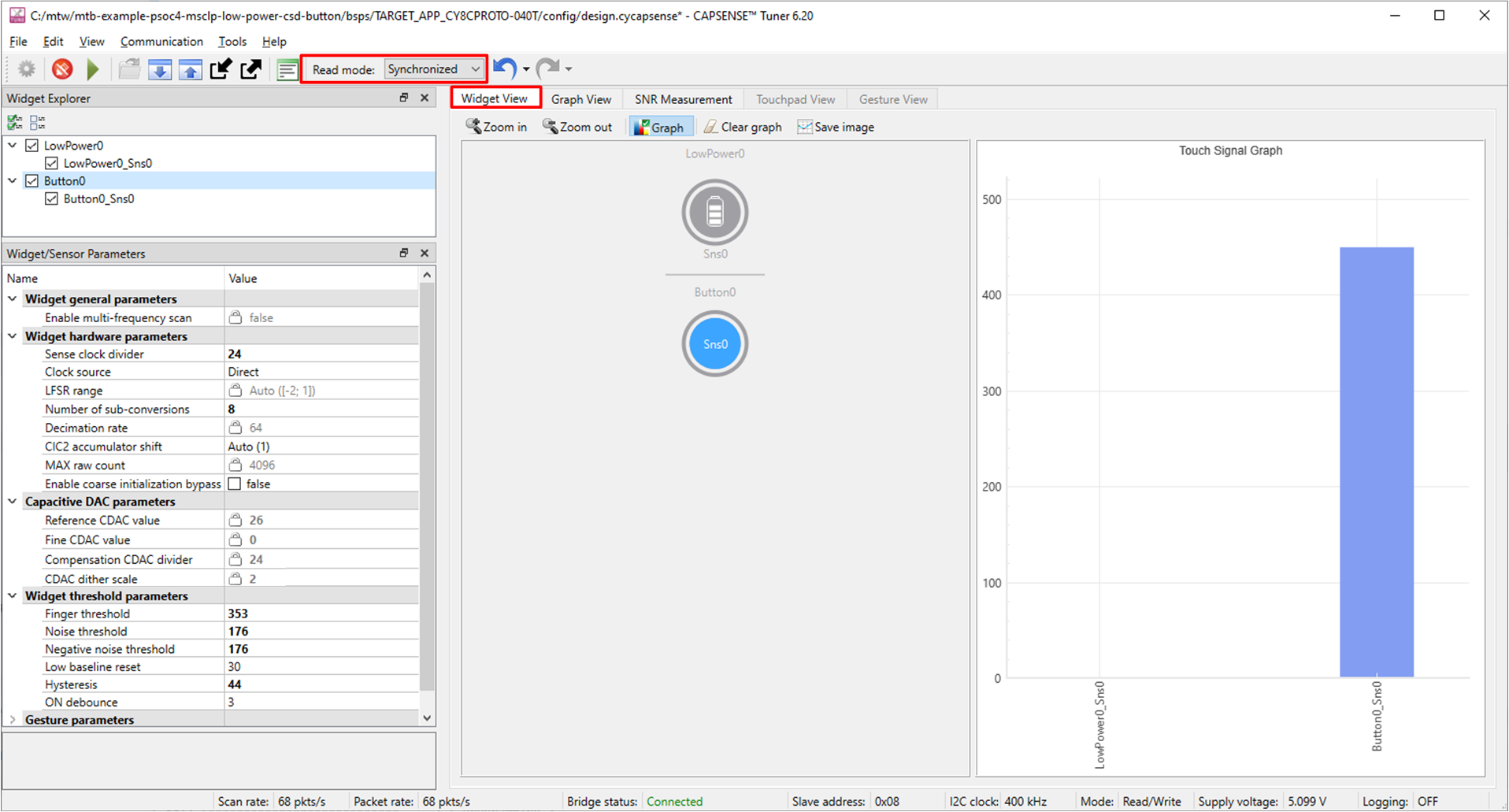
Task: Close the Widget/Sensor Parameters panel
Action: [425, 253]
